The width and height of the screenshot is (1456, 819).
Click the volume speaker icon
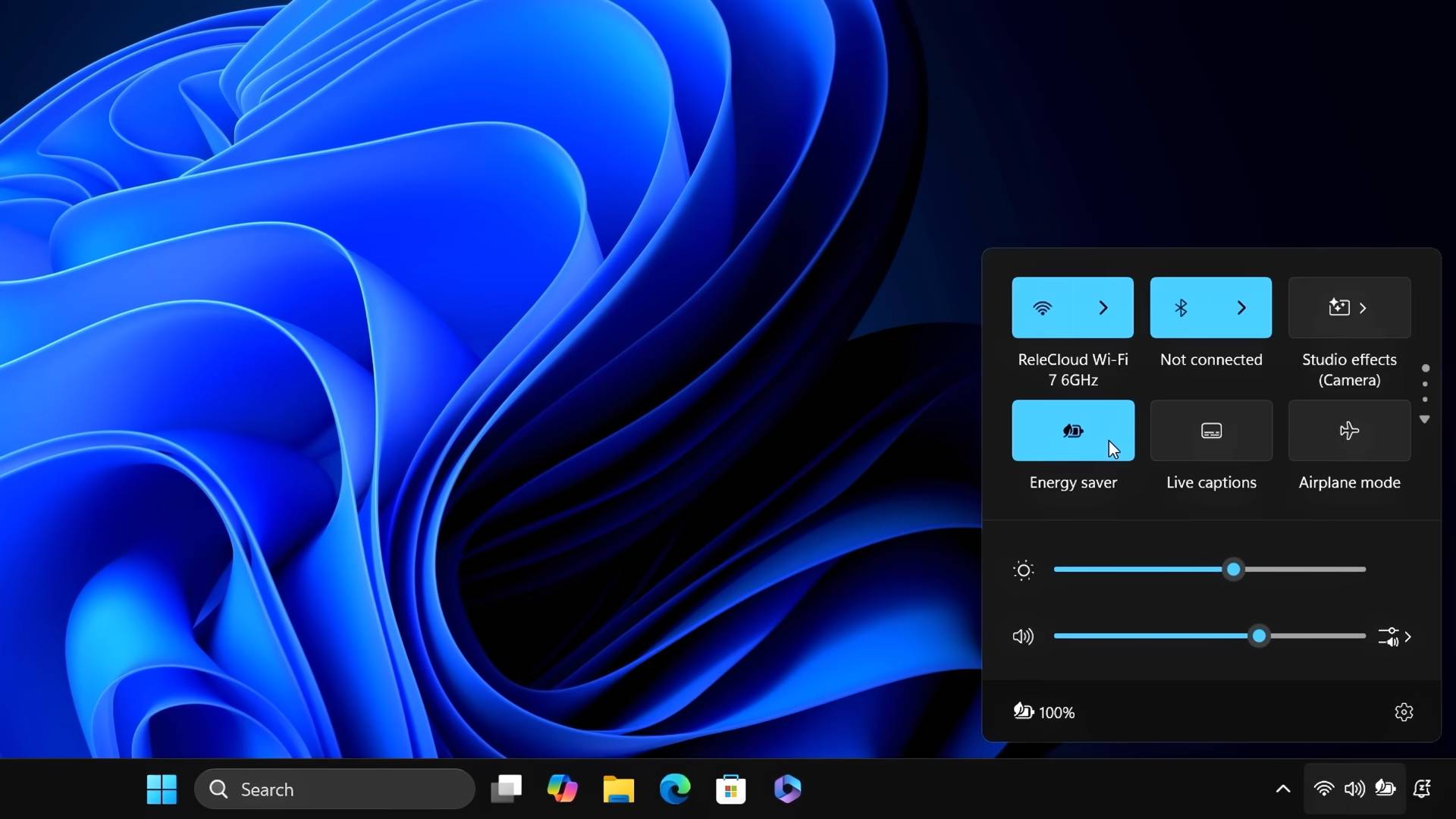(1022, 636)
